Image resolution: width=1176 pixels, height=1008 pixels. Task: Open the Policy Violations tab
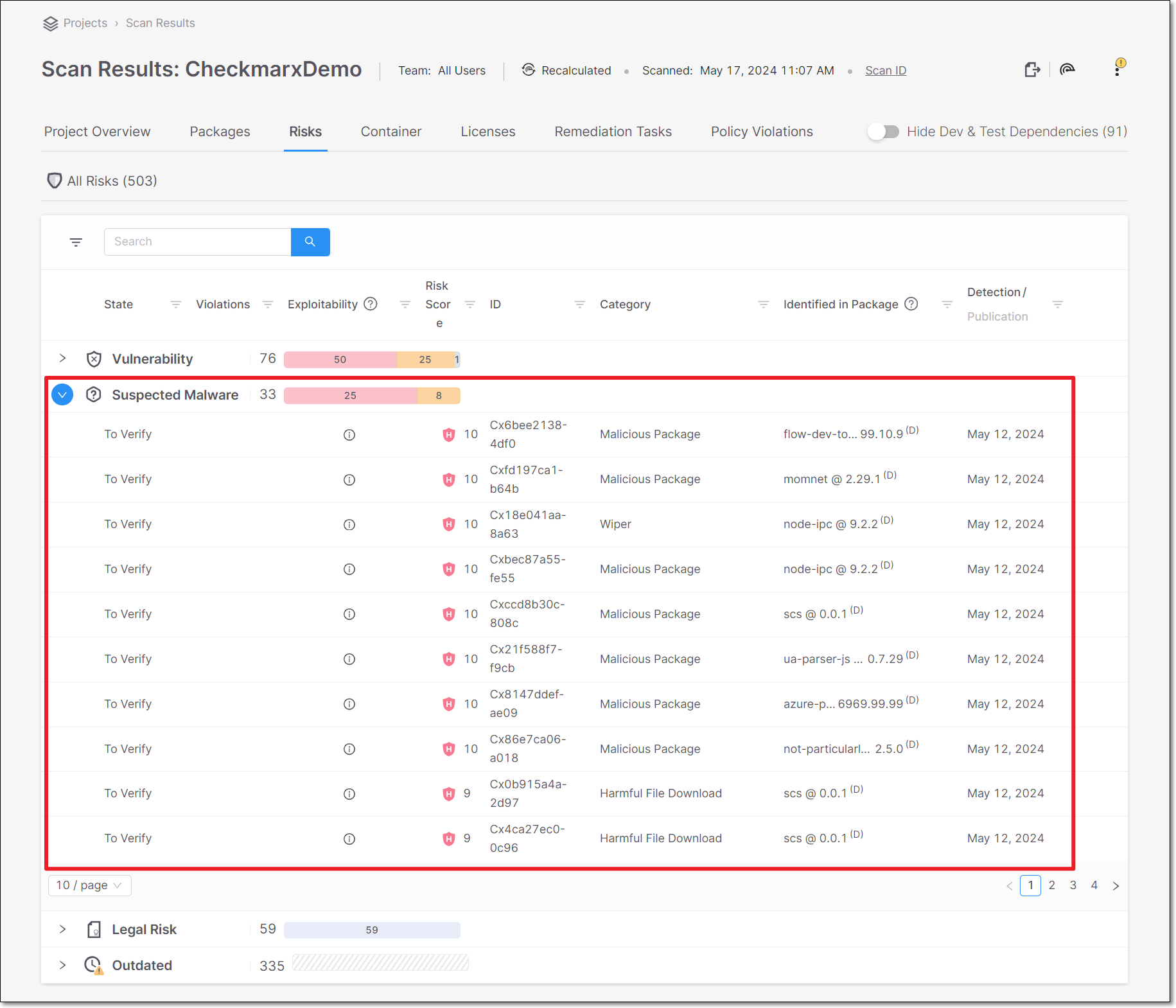(x=762, y=132)
